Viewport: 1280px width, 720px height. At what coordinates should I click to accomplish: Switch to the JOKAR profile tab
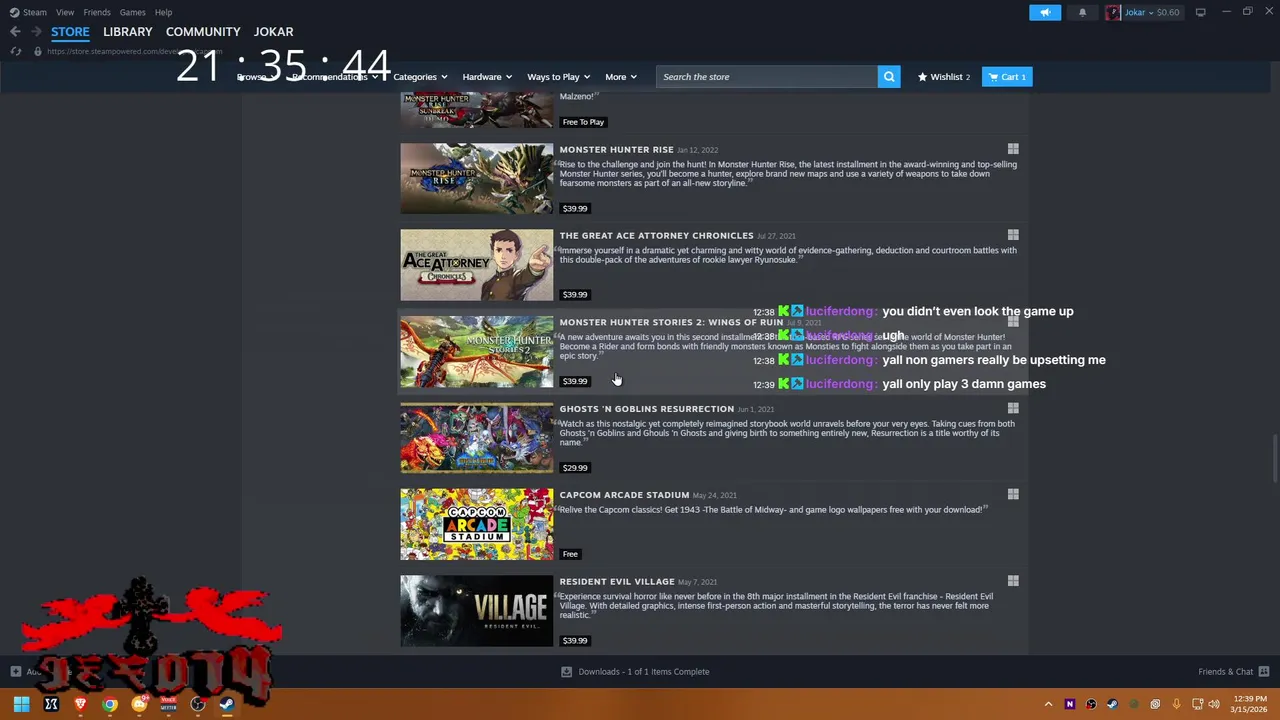pos(273,32)
